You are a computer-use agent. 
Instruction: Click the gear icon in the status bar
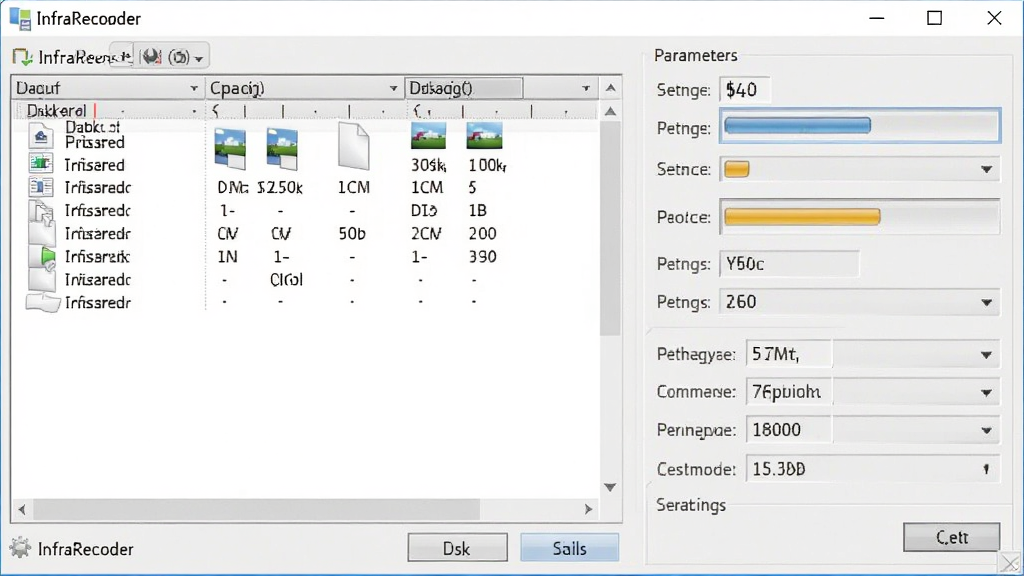pos(20,548)
